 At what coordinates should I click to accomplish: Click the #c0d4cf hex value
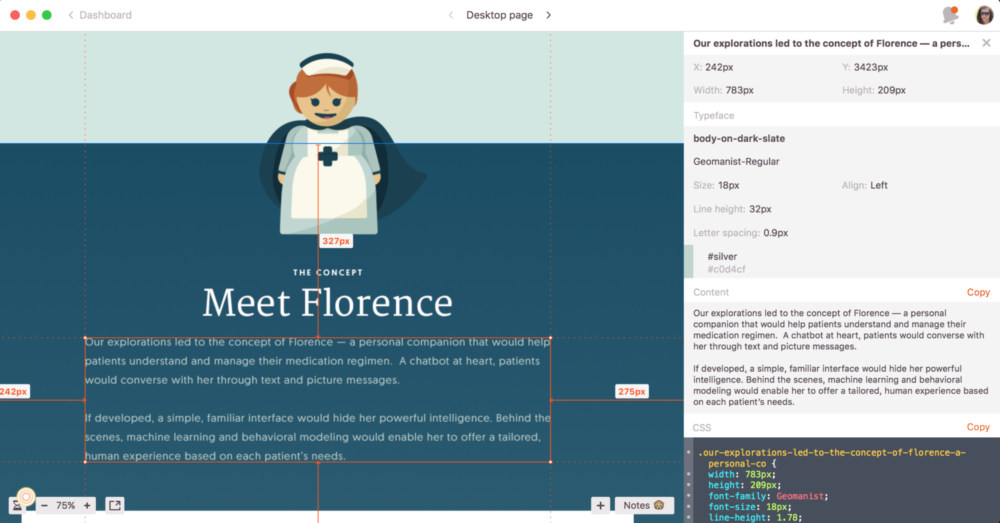[726, 269]
